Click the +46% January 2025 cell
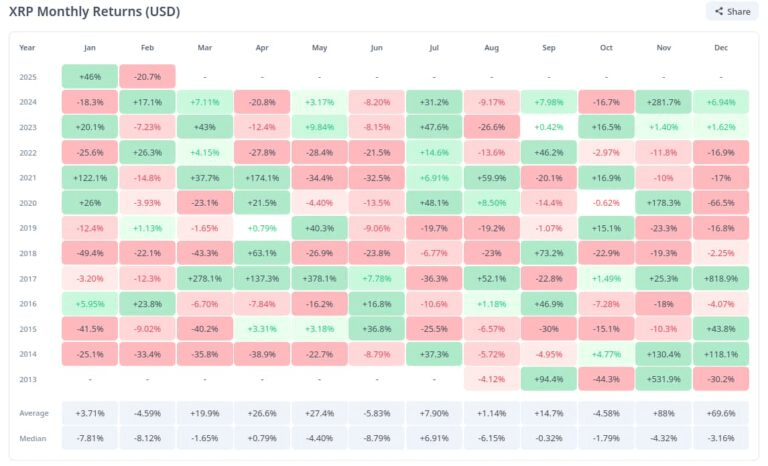Viewport: 768px width, 466px height. tap(89, 76)
